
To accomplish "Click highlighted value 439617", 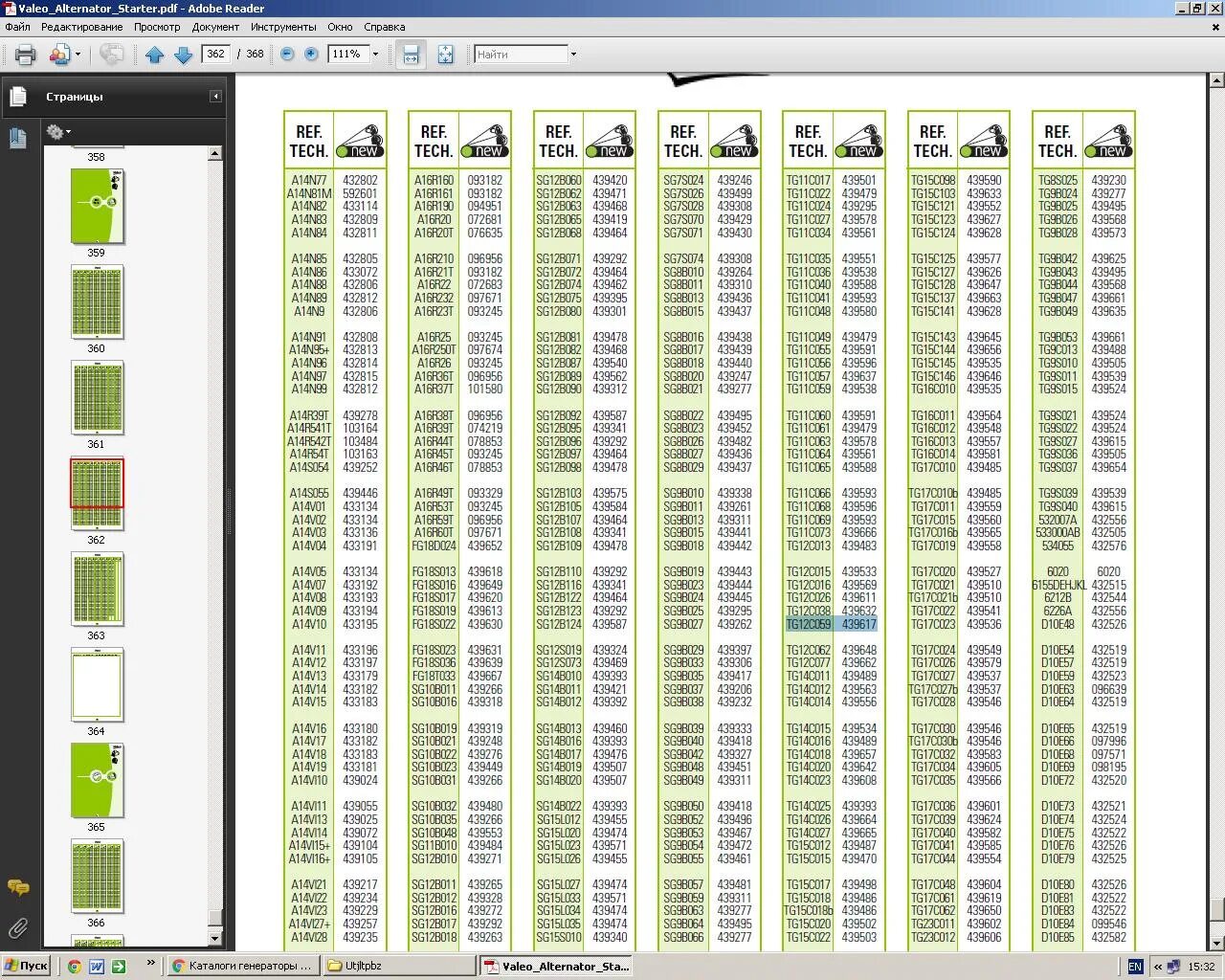I will 858,624.
